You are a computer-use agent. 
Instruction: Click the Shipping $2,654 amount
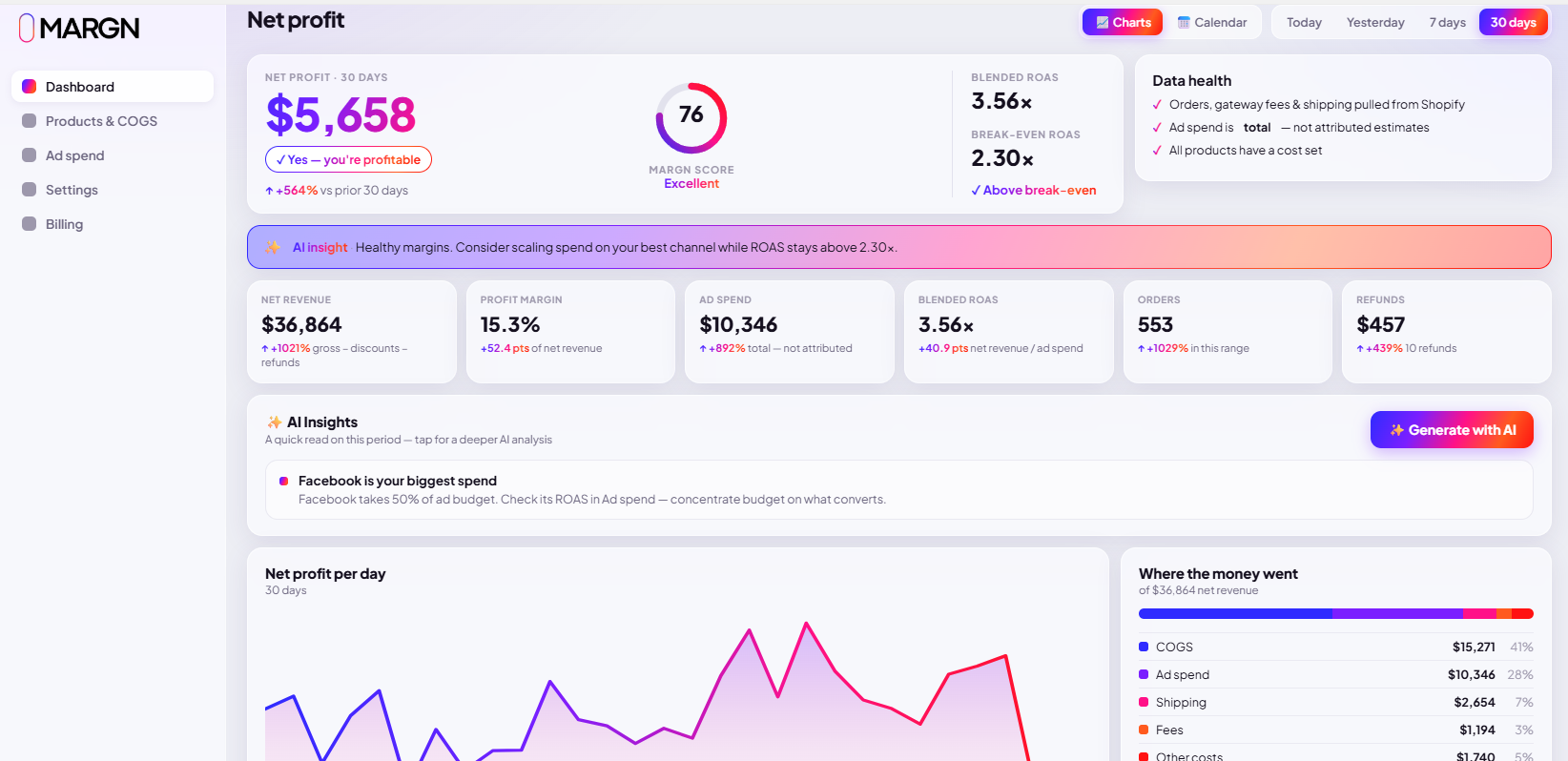tap(1475, 702)
